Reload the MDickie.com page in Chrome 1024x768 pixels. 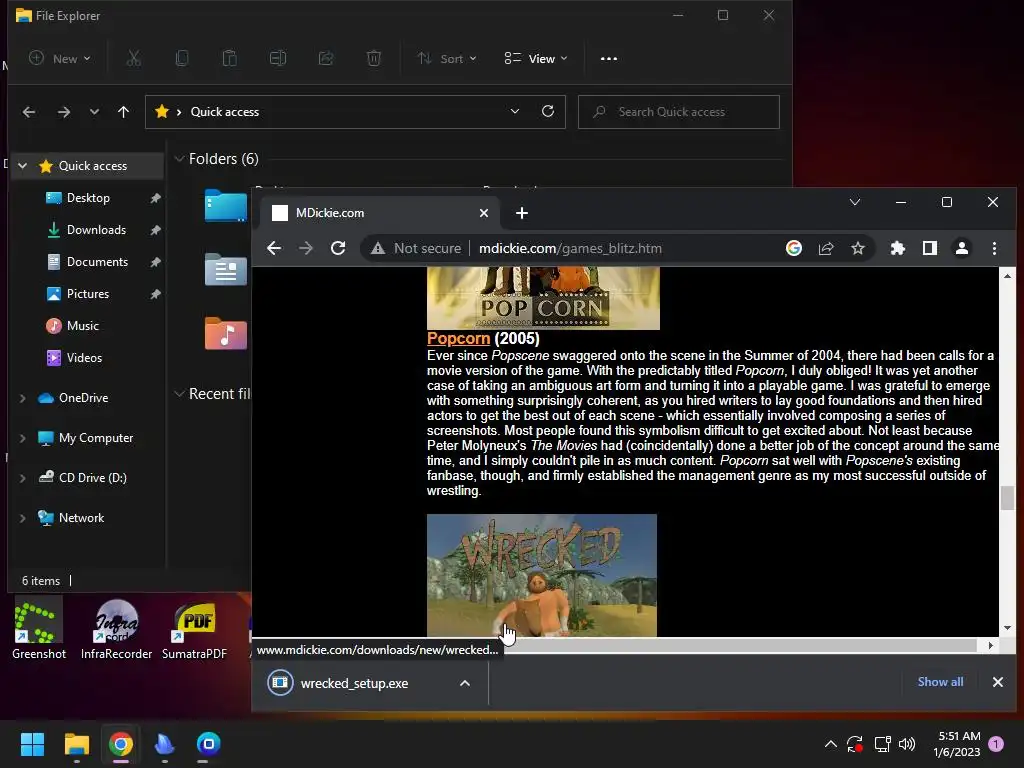(338, 248)
